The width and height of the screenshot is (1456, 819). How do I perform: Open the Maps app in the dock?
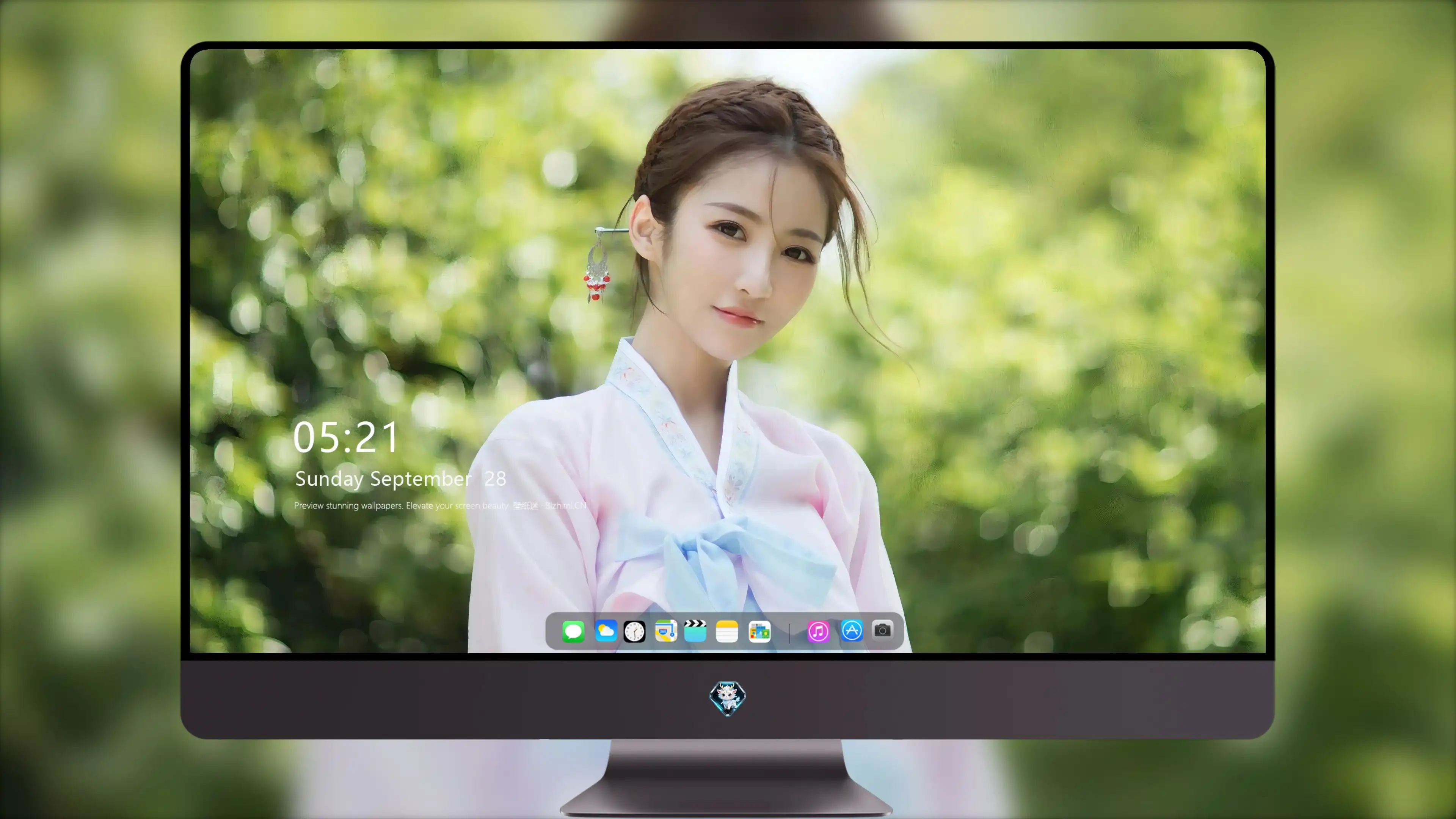coord(666,631)
